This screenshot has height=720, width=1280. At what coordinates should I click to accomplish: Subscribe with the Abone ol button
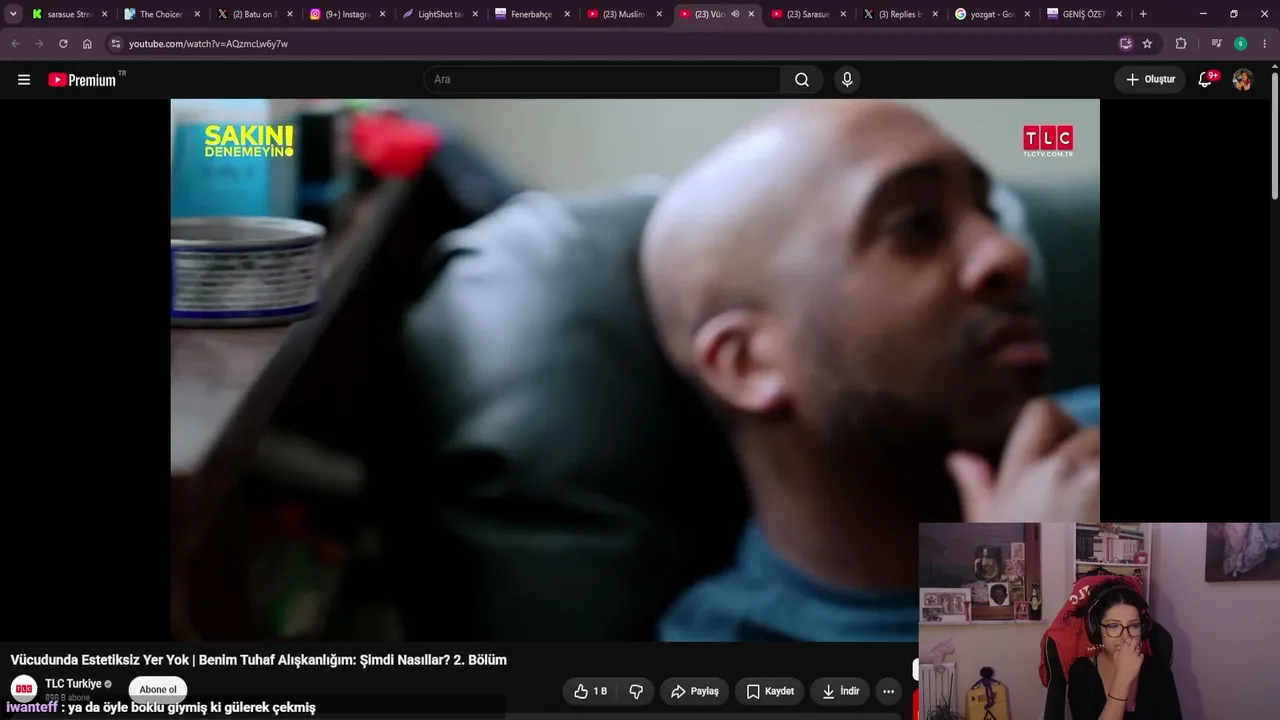pyautogui.click(x=158, y=689)
